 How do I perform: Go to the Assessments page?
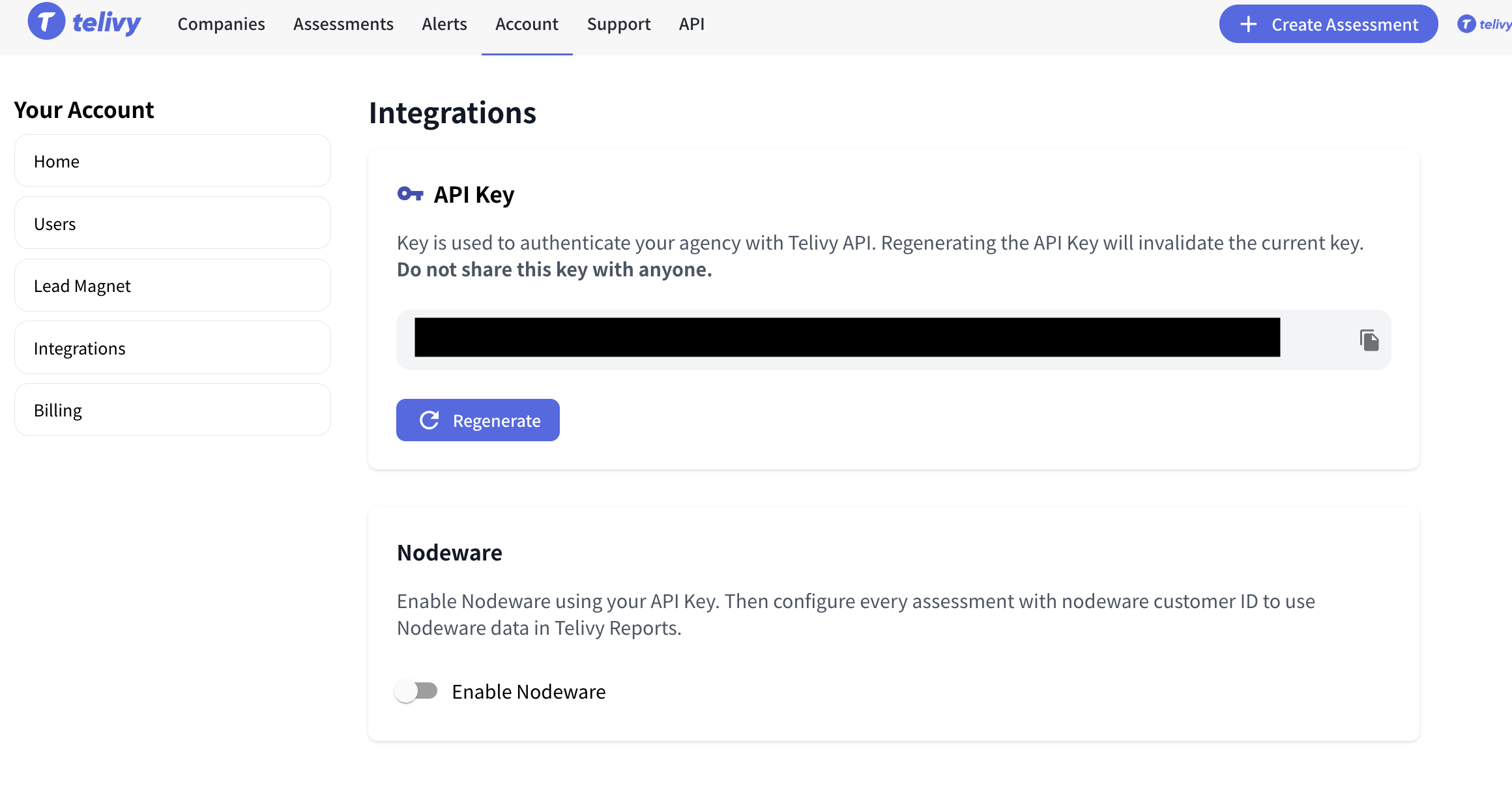pyautogui.click(x=343, y=24)
